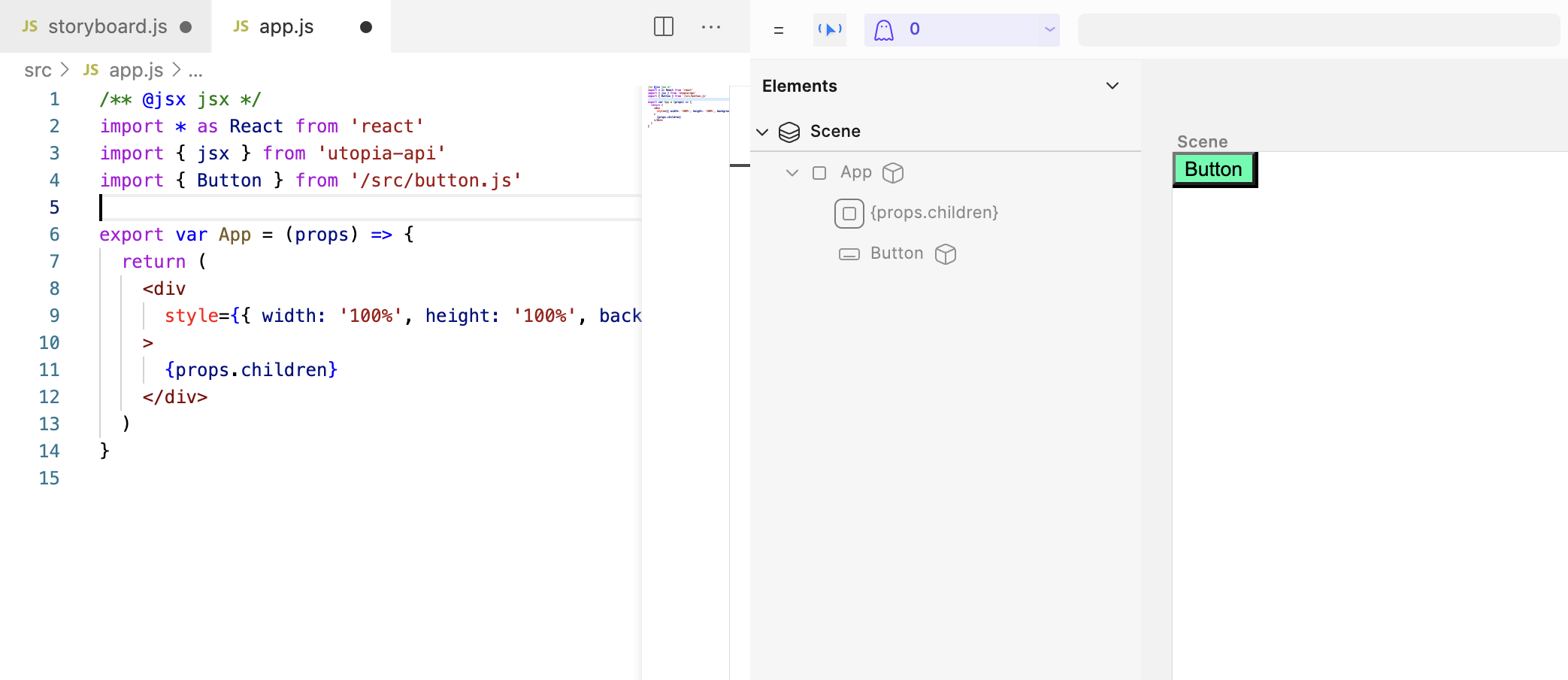Click the ghost comments icon in toolbar

point(885,29)
